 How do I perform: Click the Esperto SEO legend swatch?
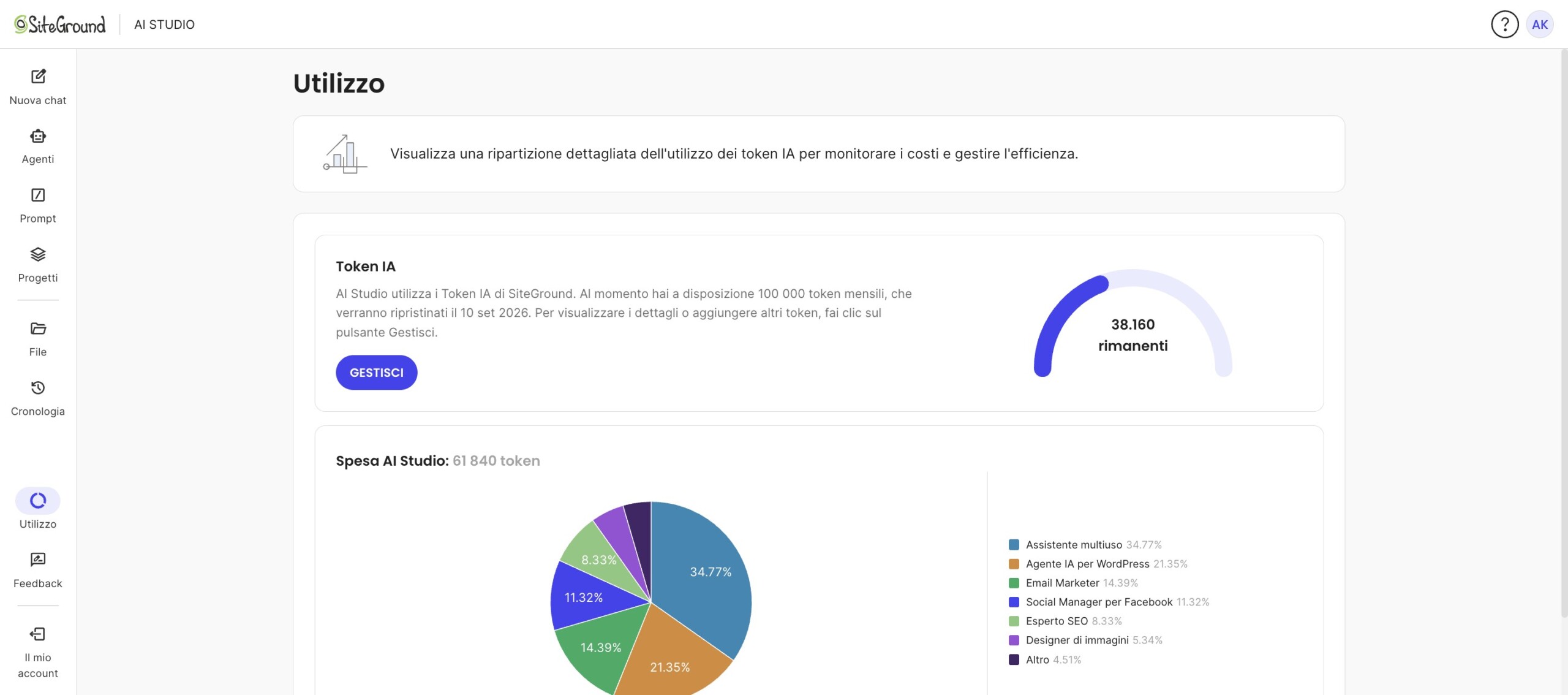1014,621
